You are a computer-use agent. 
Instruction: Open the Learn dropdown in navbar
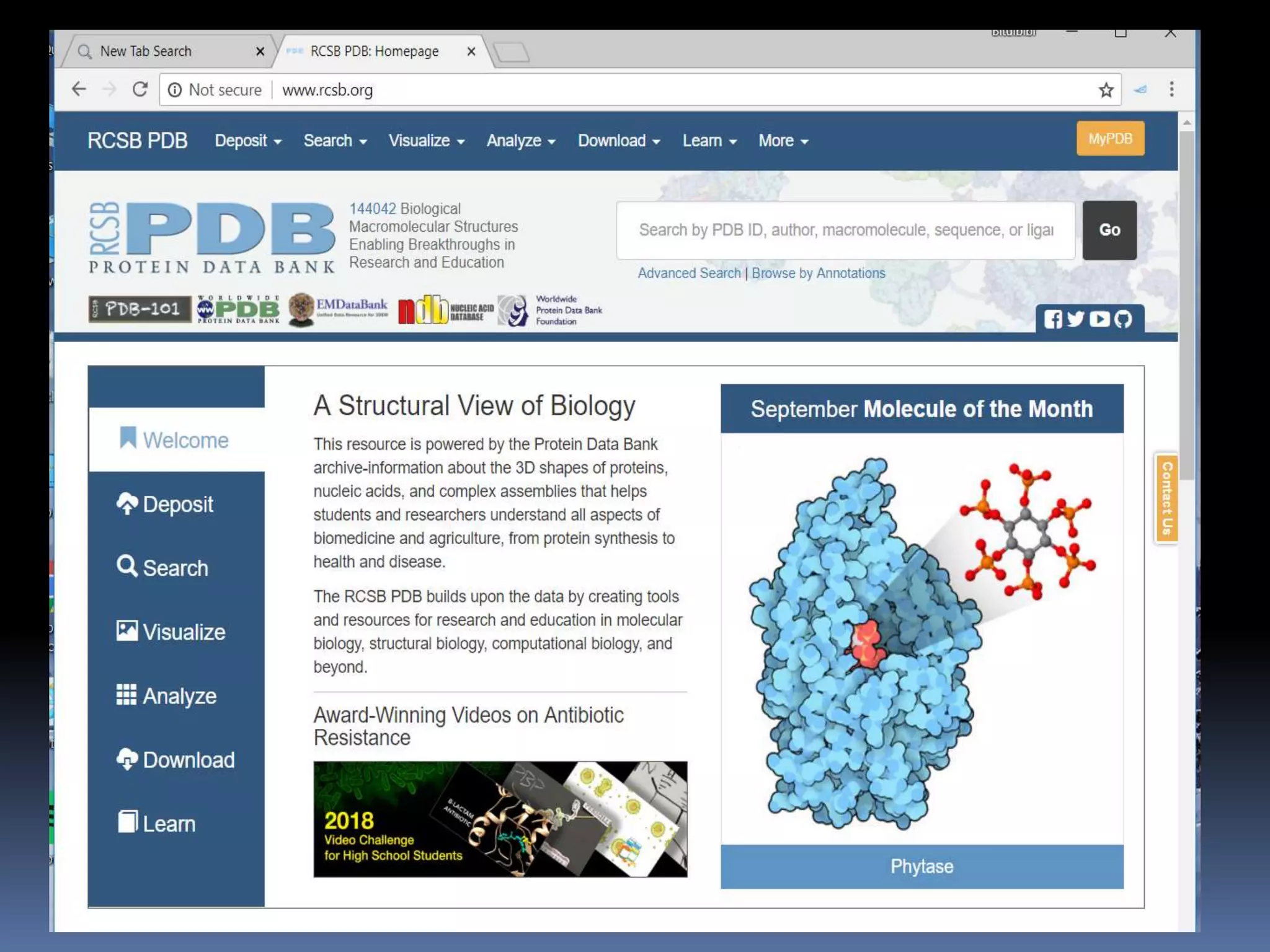point(709,141)
